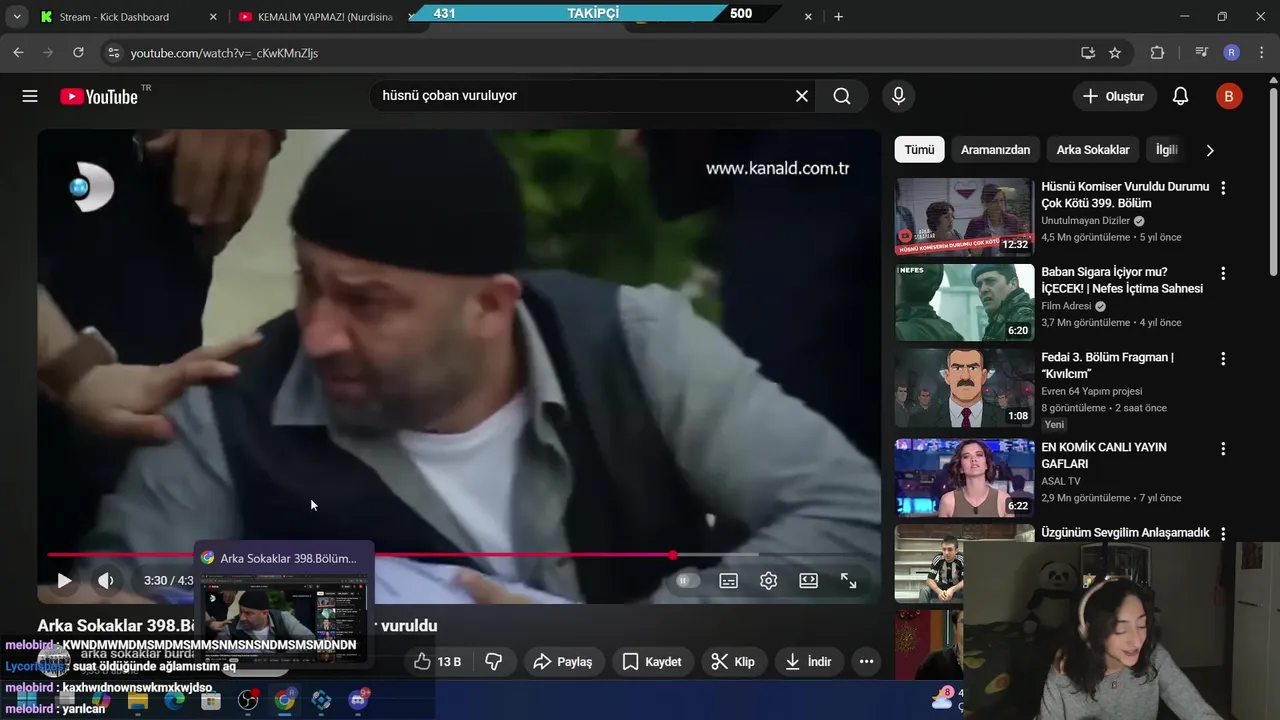The image size is (1280, 720).
Task: Submit search with the magnifier icon
Action: point(842,96)
